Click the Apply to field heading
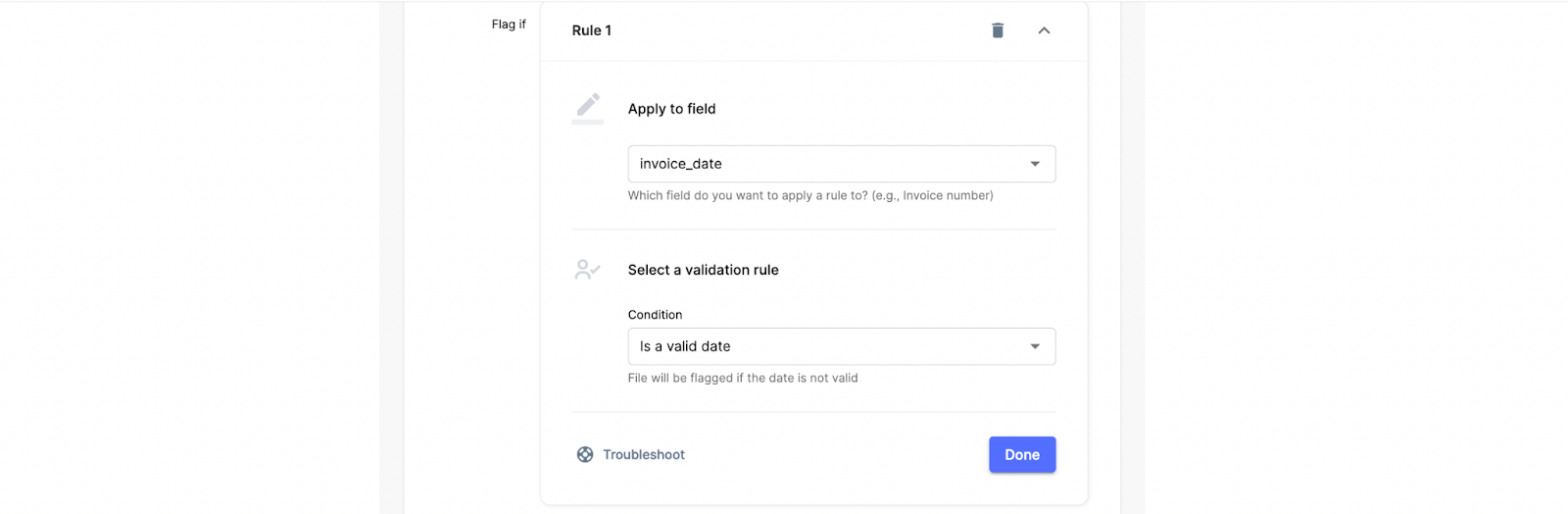Screen dimensions: 1568x514 [672, 109]
